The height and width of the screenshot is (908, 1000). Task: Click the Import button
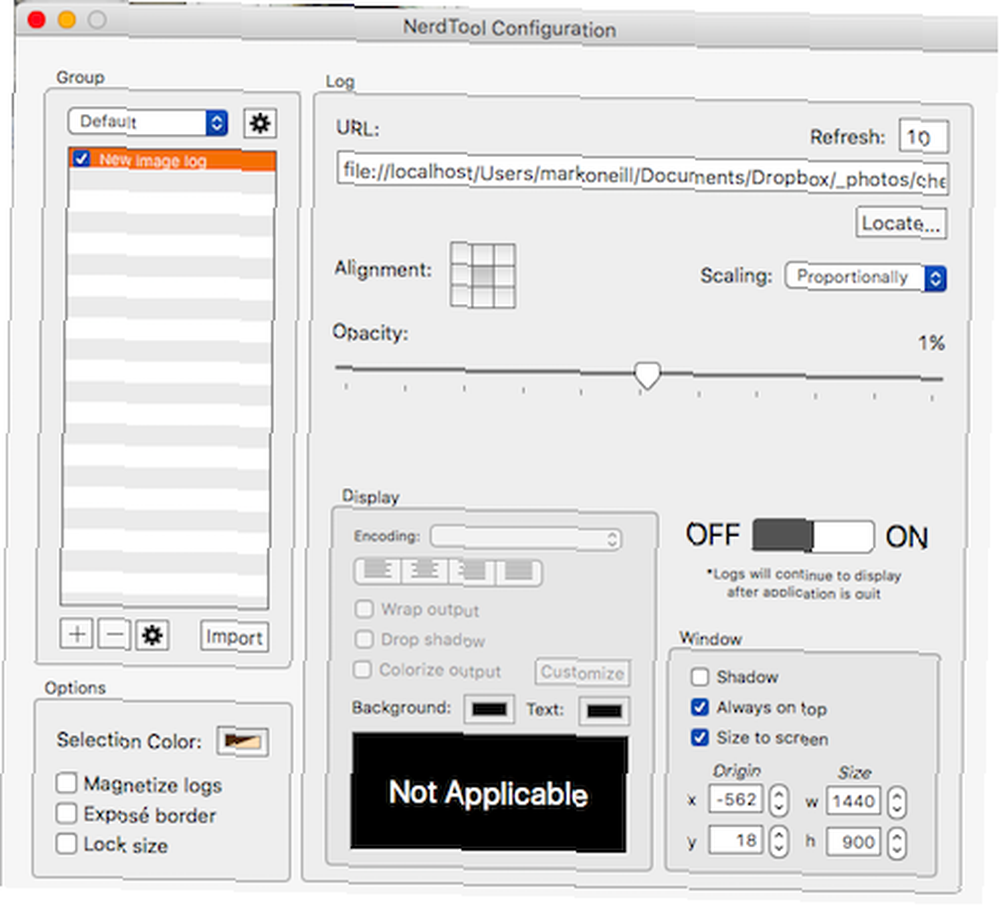click(x=234, y=636)
